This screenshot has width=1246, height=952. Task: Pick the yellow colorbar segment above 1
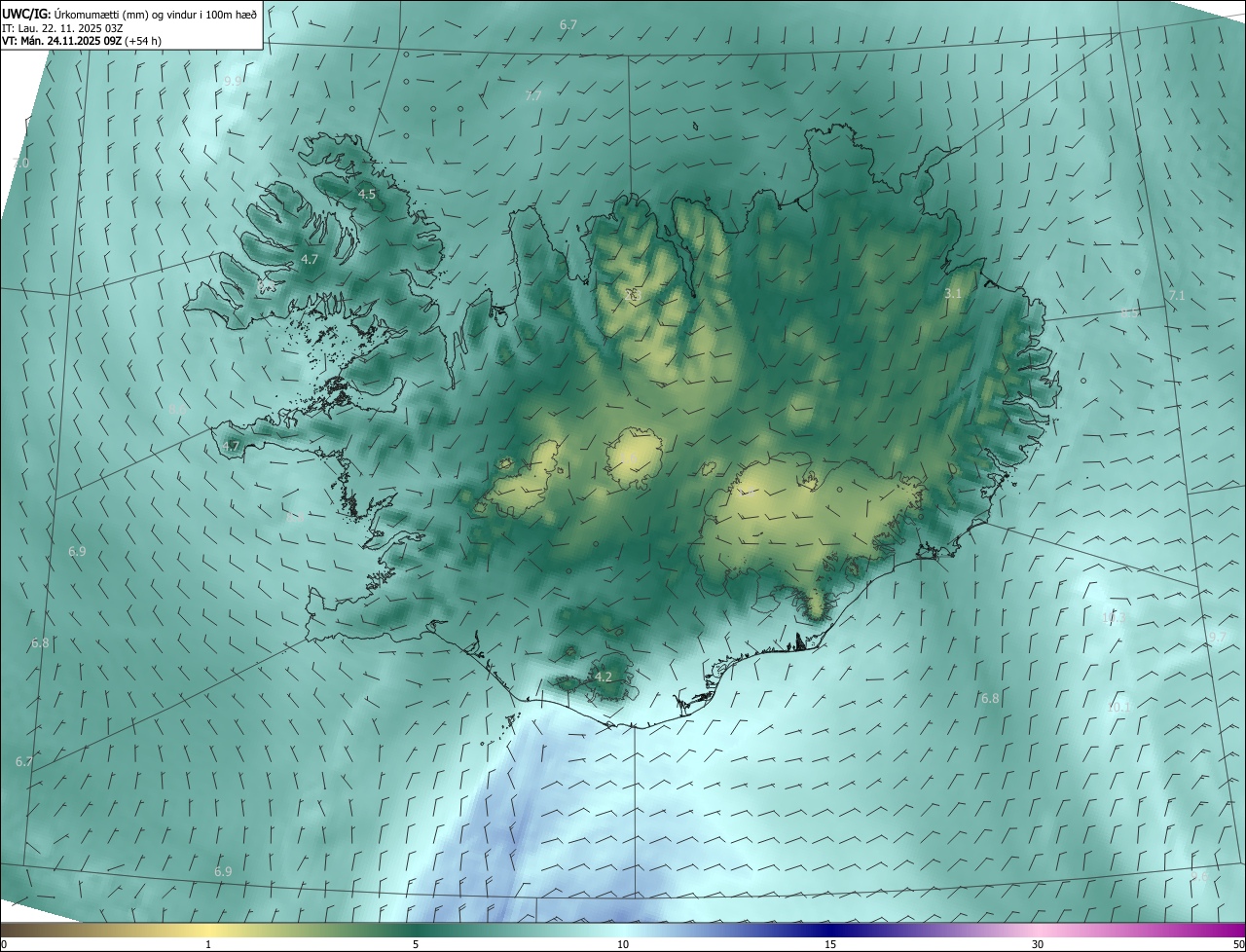[x=208, y=930]
